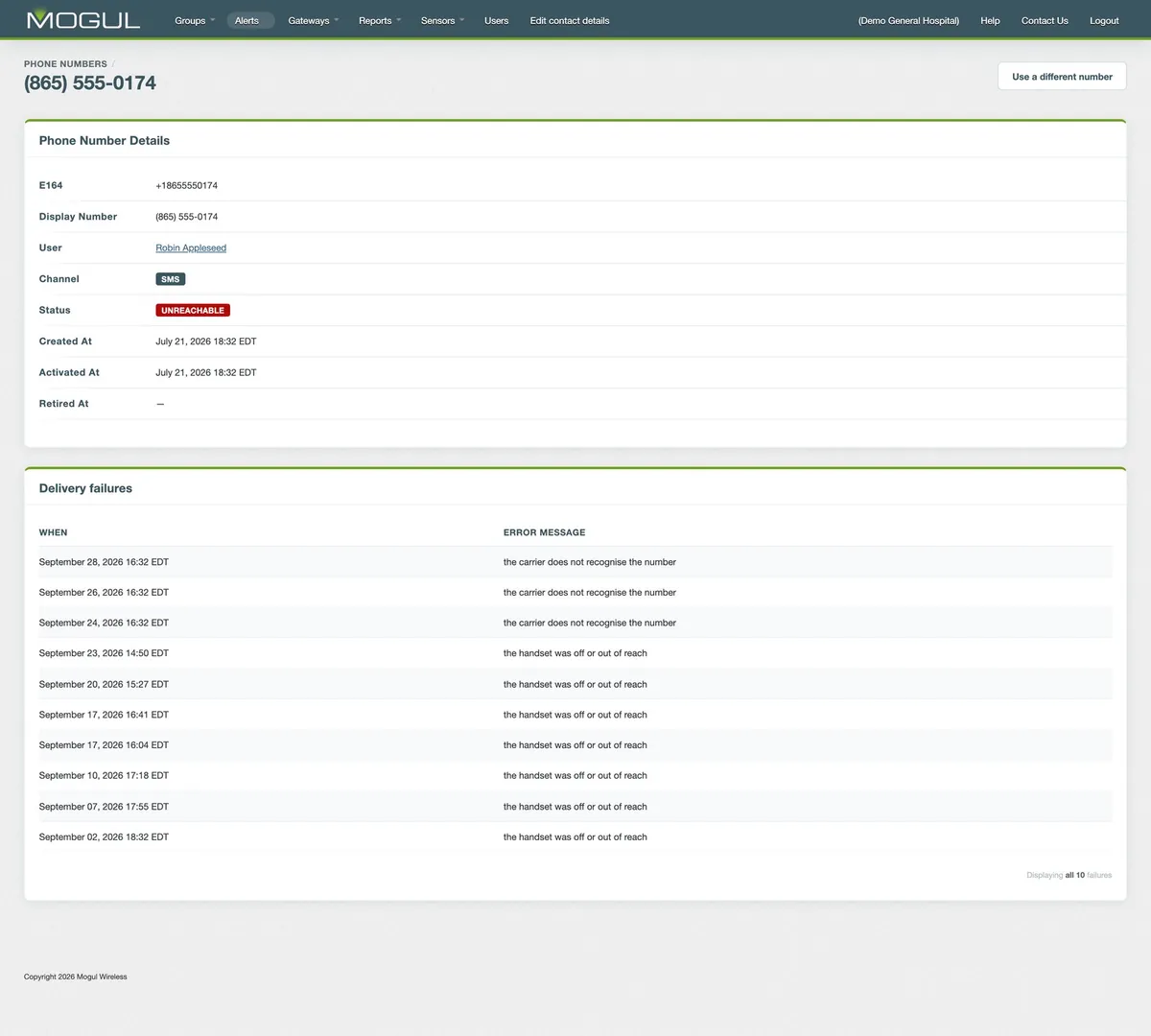Viewport: 1151px width, 1036px height.
Task: Expand the Groups dropdown menu
Action: (195, 20)
